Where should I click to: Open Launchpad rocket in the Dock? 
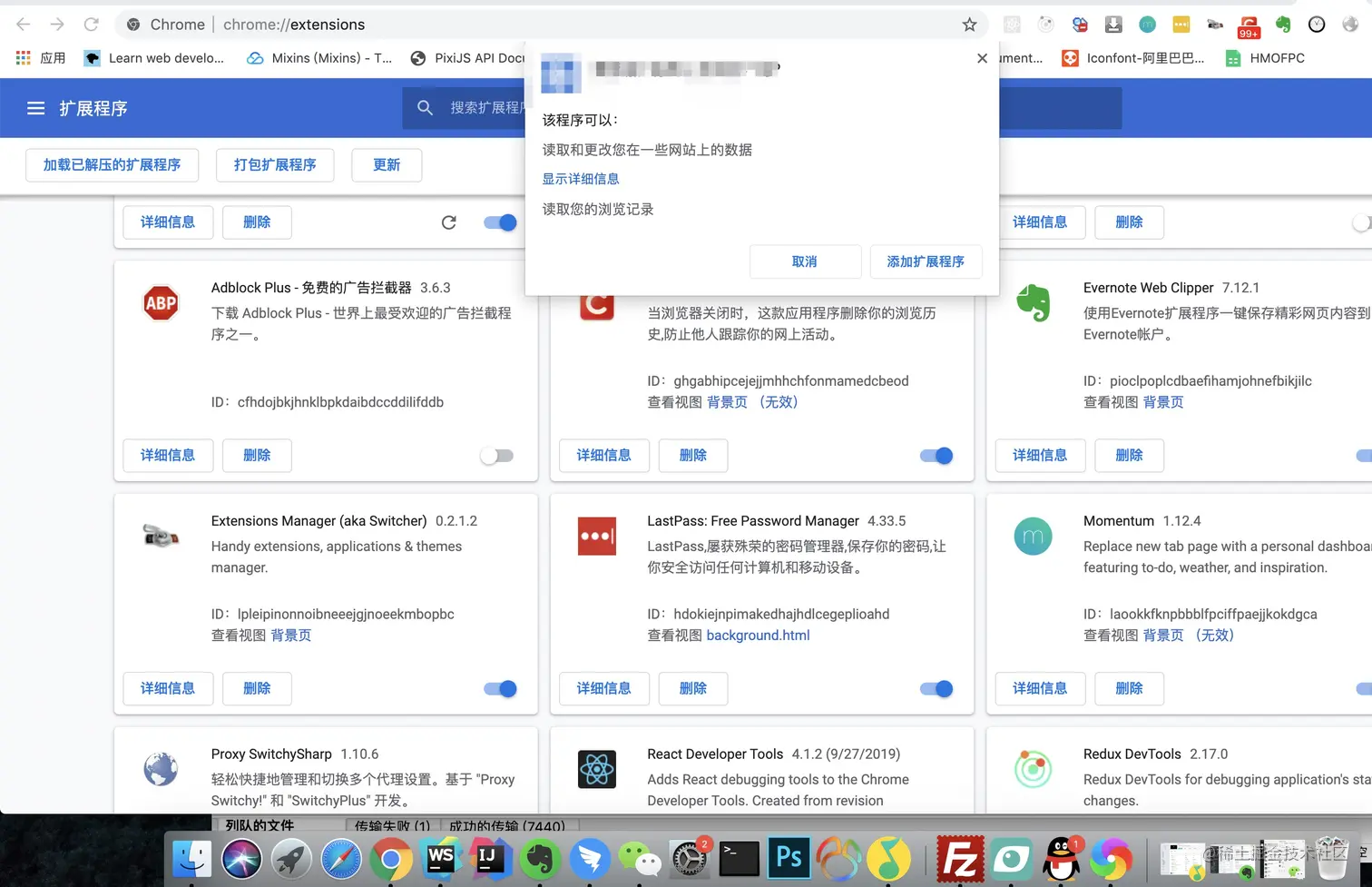click(x=290, y=858)
